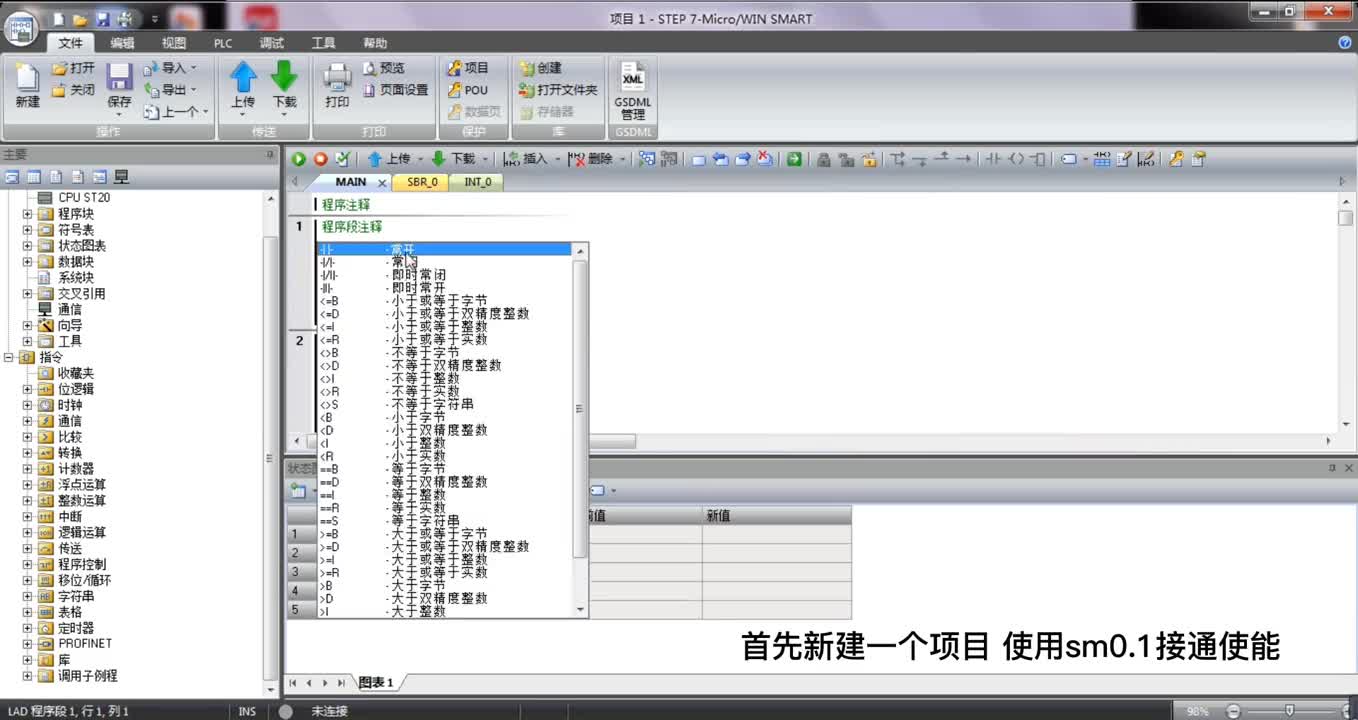Click 项目 protect button in ribbon
1358x720 pixels.
(x=468, y=68)
